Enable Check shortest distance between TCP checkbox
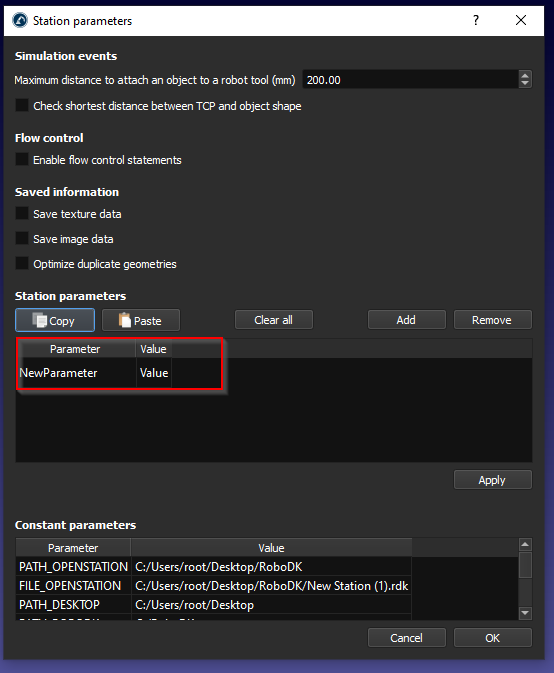Screen dimensions: 554x673 pyautogui.click(x=22, y=106)
